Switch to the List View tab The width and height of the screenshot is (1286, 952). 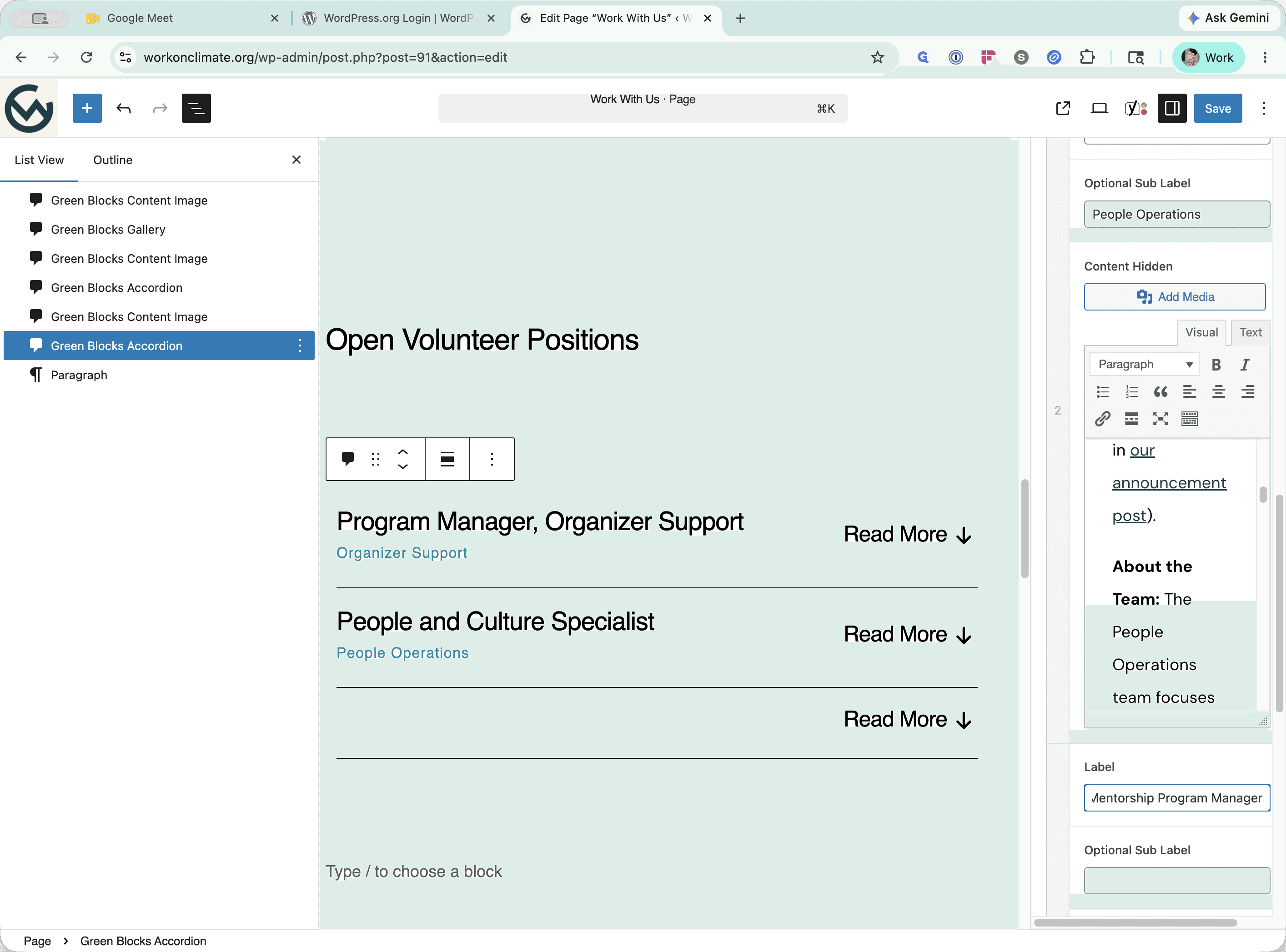click(39, 160)
